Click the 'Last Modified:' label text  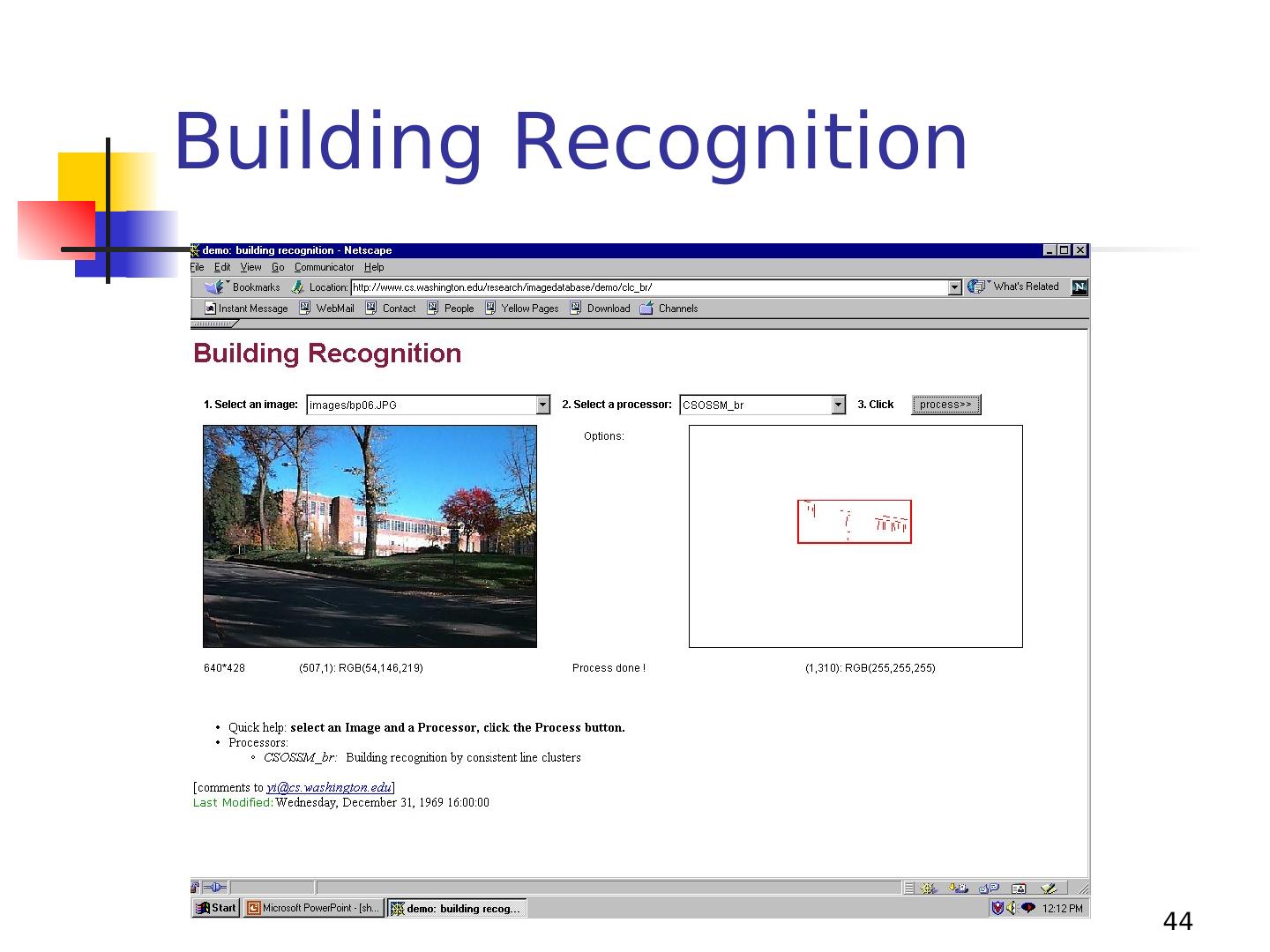pyautogui.click(x=233, y=802)
